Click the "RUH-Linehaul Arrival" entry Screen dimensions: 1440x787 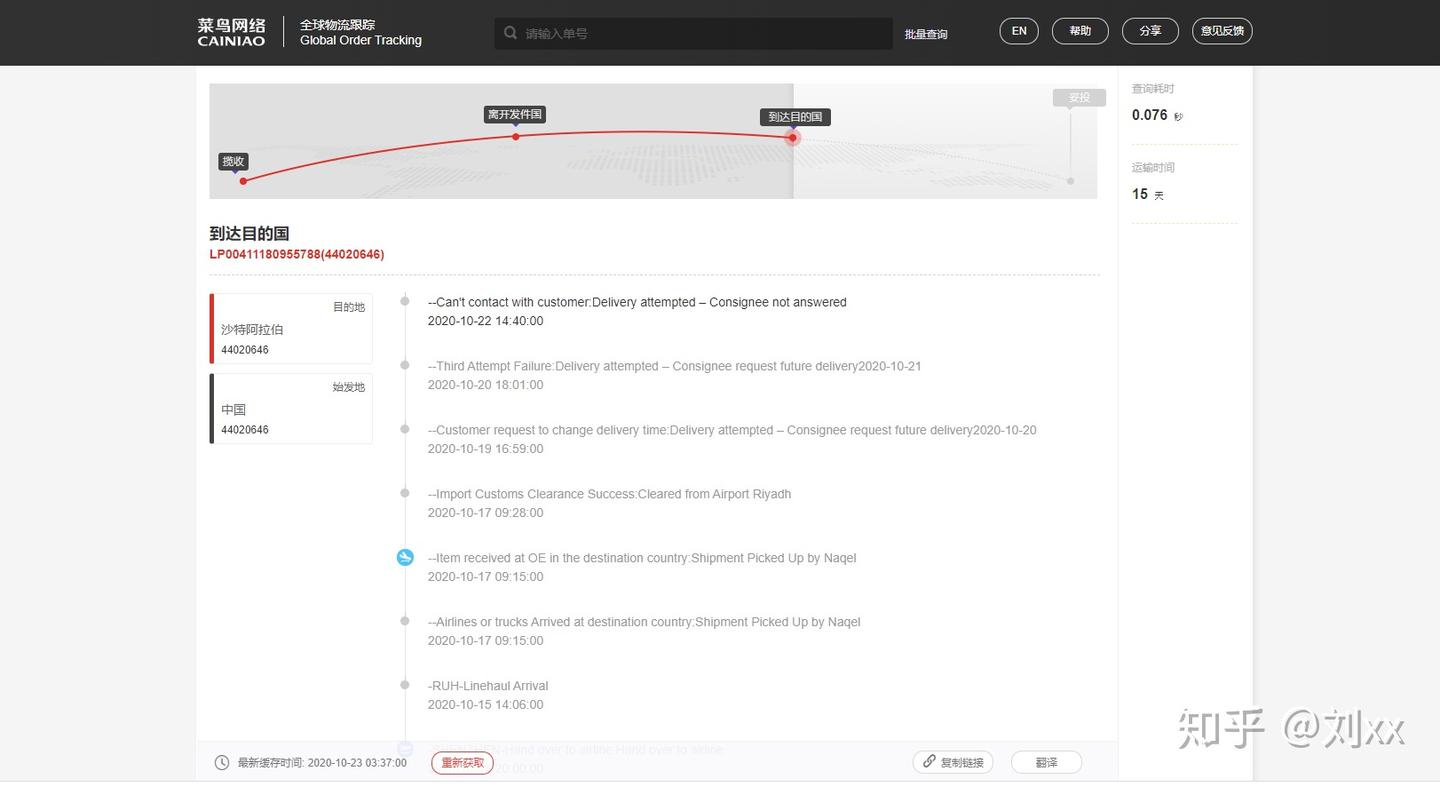pos(488,686)
